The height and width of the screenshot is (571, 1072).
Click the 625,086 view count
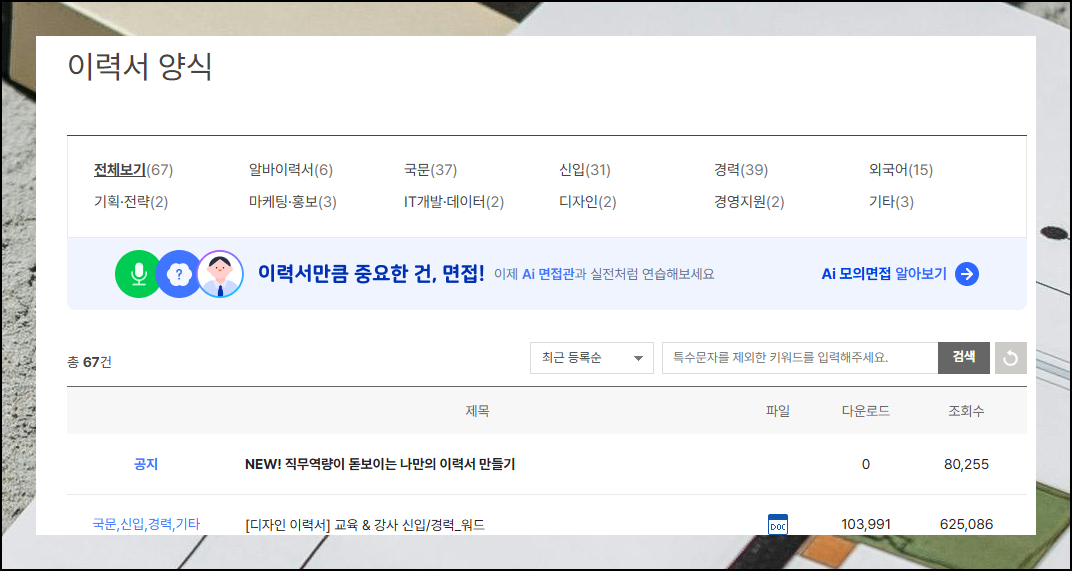(967, 524)
